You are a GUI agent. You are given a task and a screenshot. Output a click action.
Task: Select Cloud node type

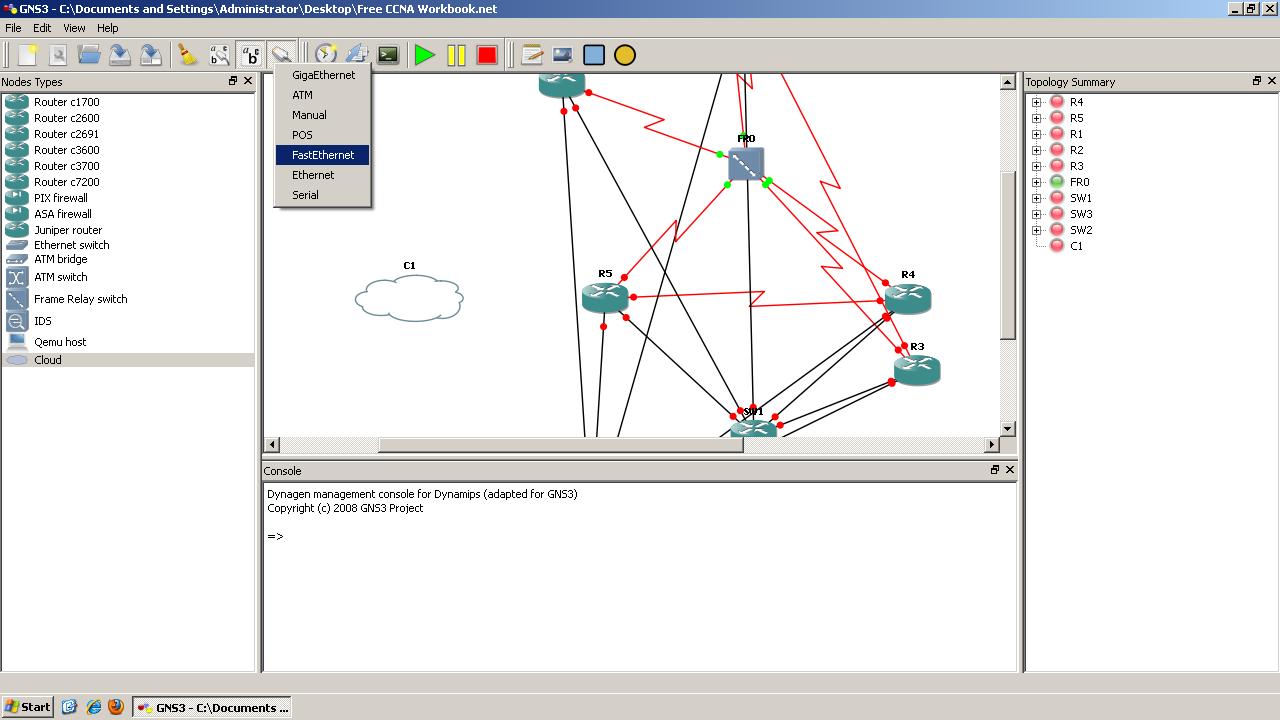[128, 360]
